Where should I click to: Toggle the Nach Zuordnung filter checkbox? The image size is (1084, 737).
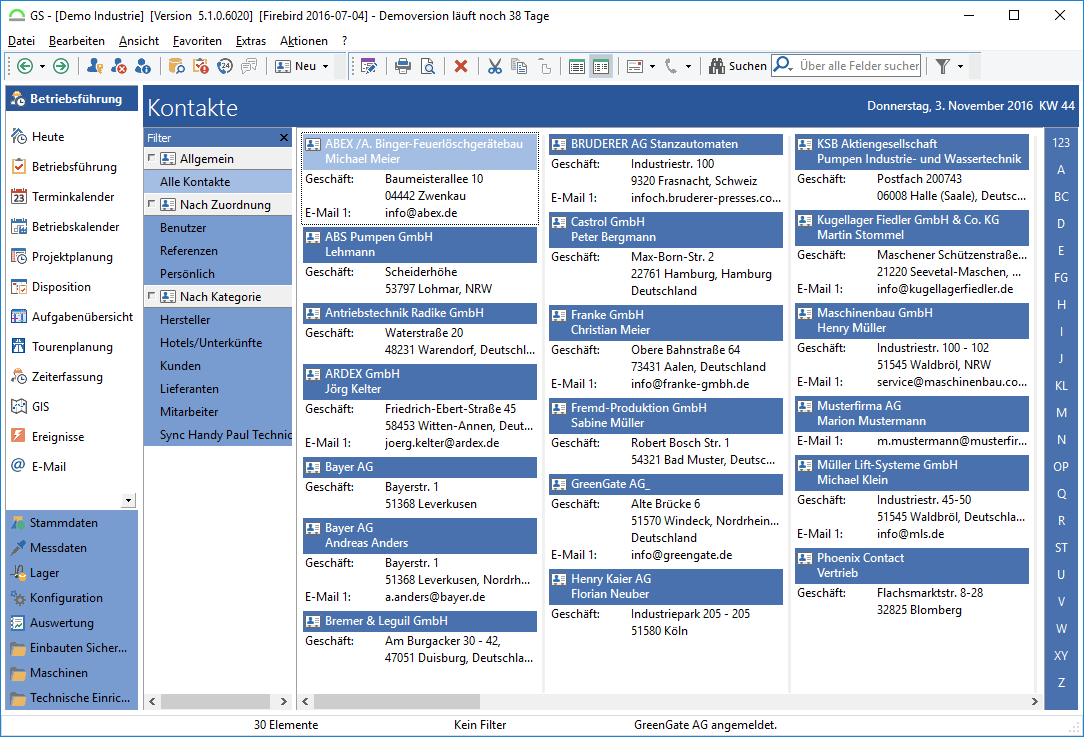tap(151, 204)
